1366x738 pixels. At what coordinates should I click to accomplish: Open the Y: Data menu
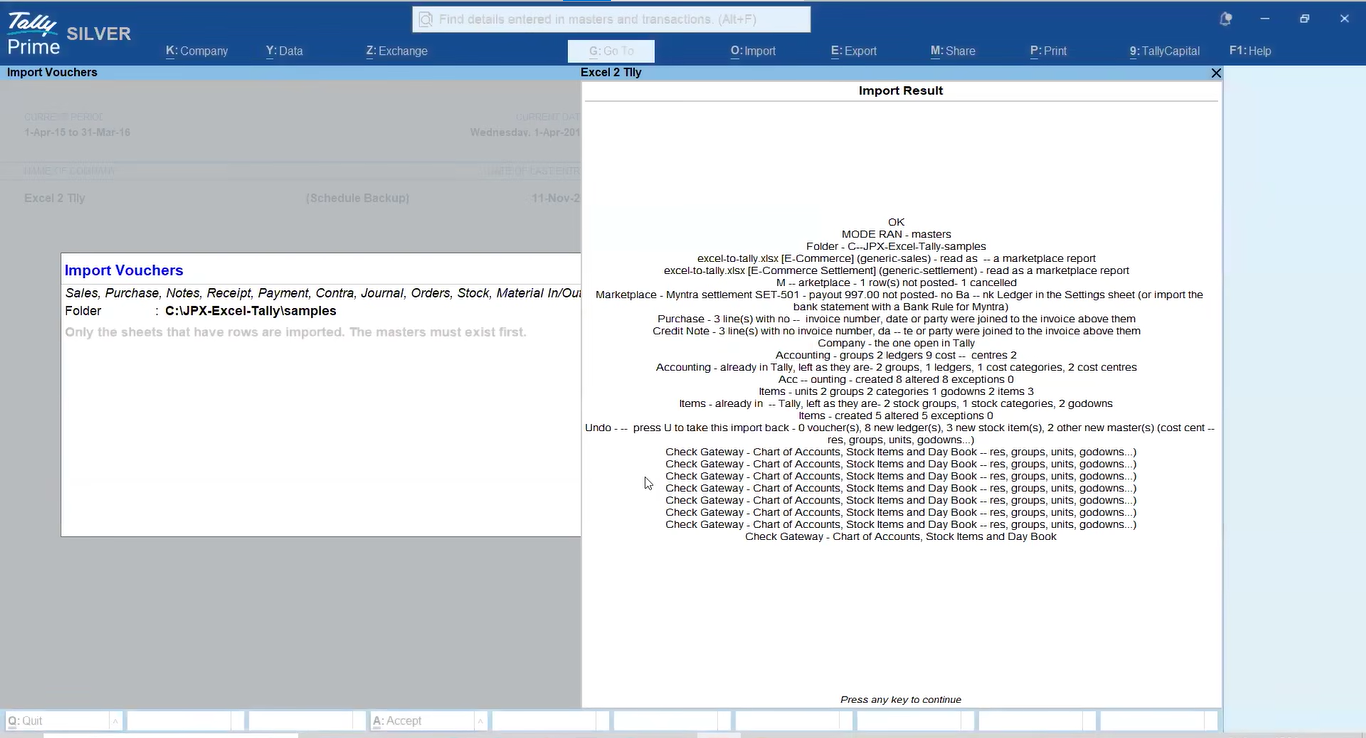[285, 51]
